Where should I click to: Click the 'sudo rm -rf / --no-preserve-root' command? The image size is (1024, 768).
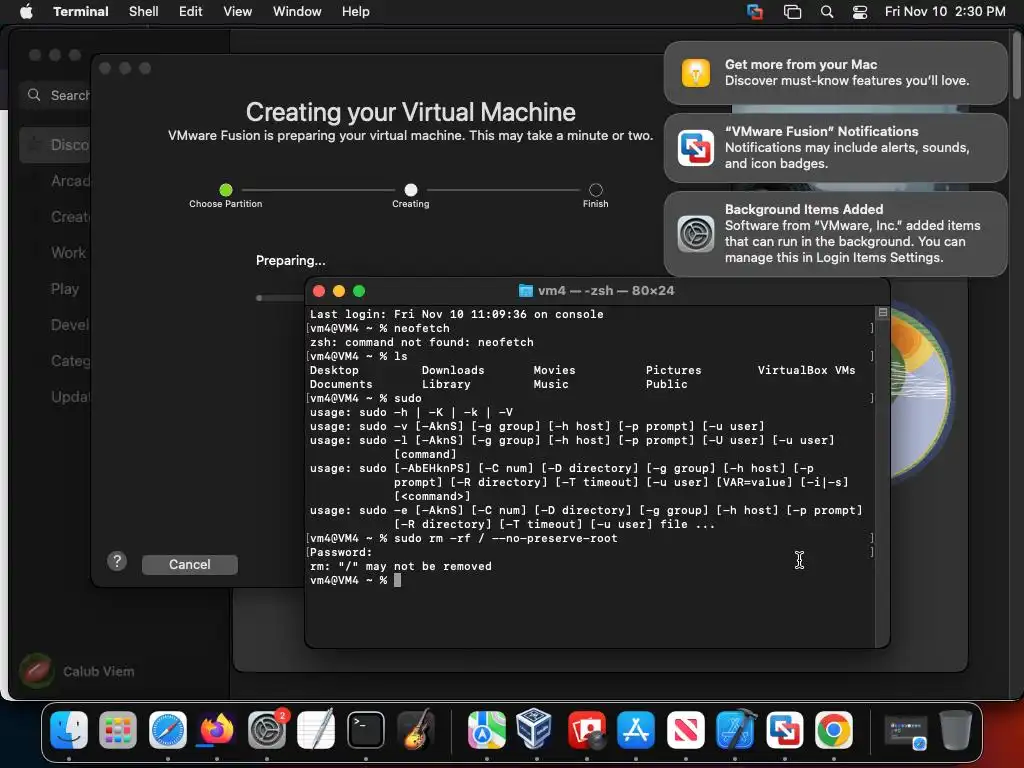click(x=505, y=538)
